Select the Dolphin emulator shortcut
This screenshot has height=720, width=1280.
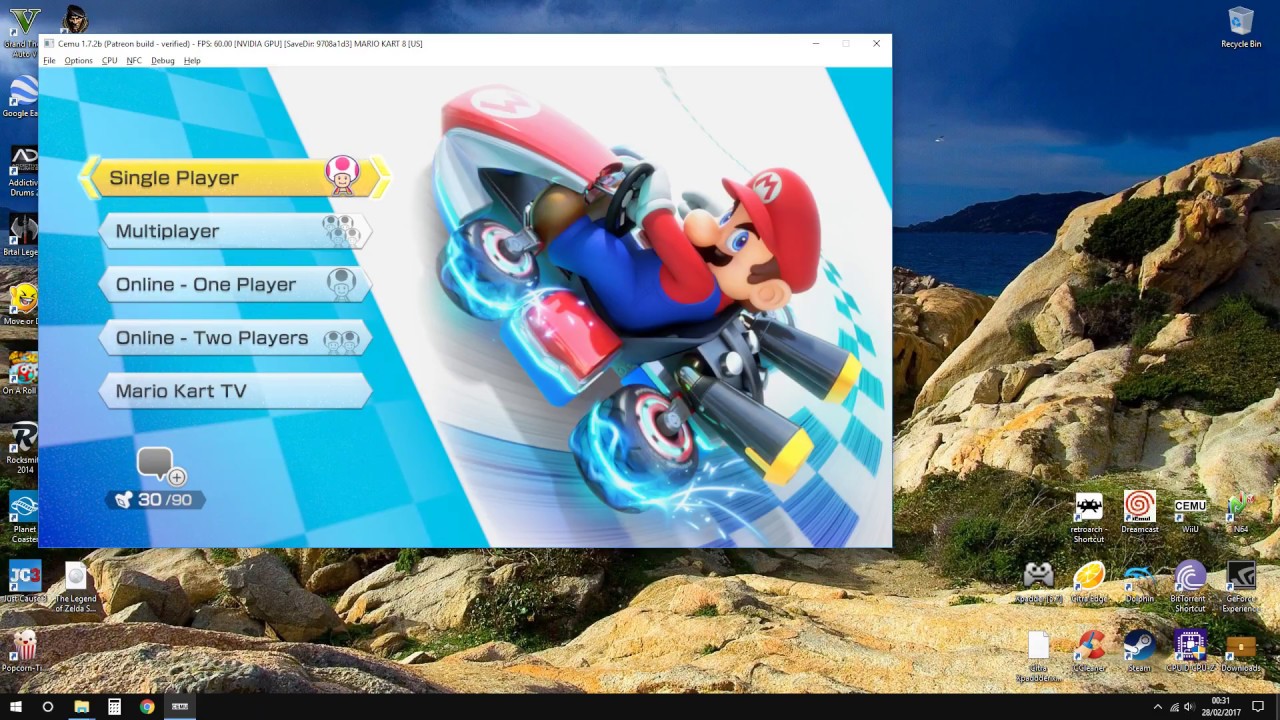click(1139, 581)
